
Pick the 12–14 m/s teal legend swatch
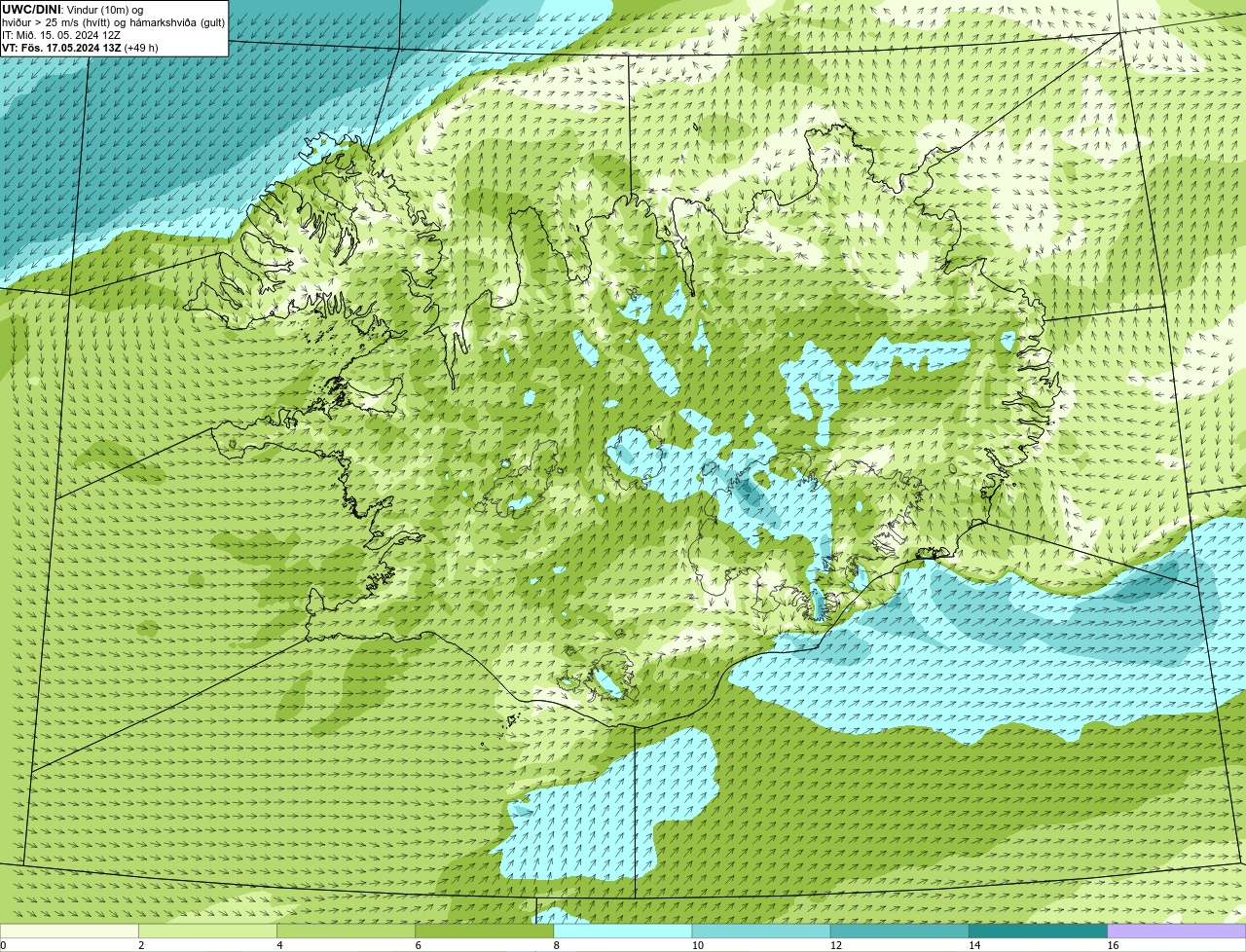[899, 931]
